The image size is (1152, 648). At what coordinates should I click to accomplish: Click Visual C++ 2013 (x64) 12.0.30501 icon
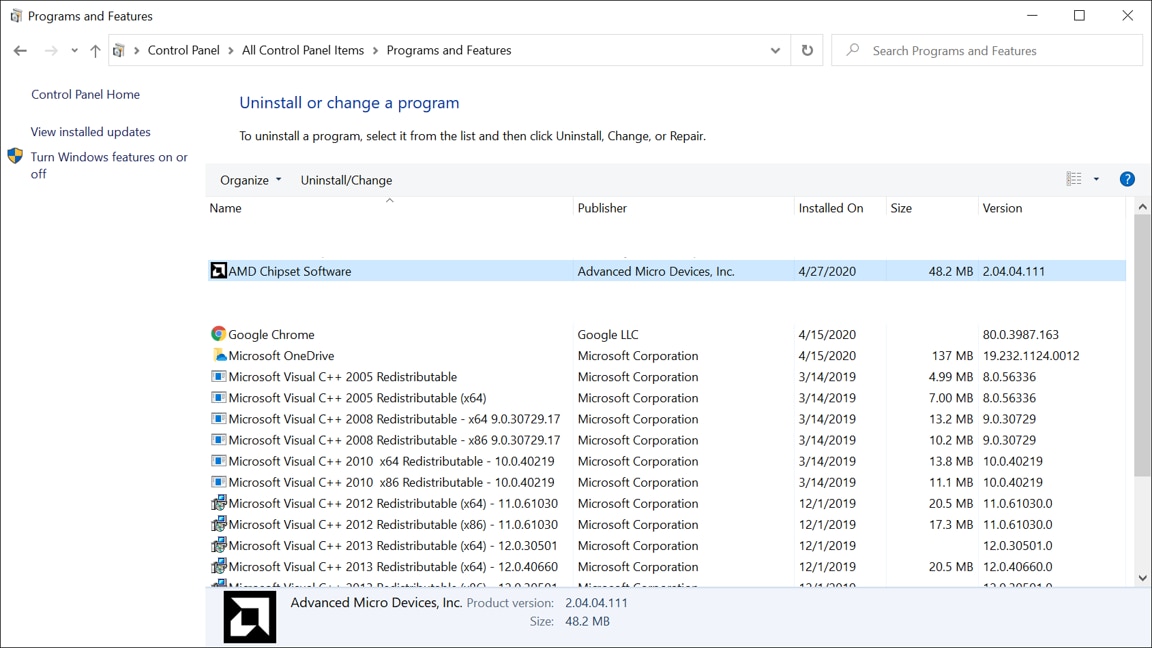click(218, 546)
